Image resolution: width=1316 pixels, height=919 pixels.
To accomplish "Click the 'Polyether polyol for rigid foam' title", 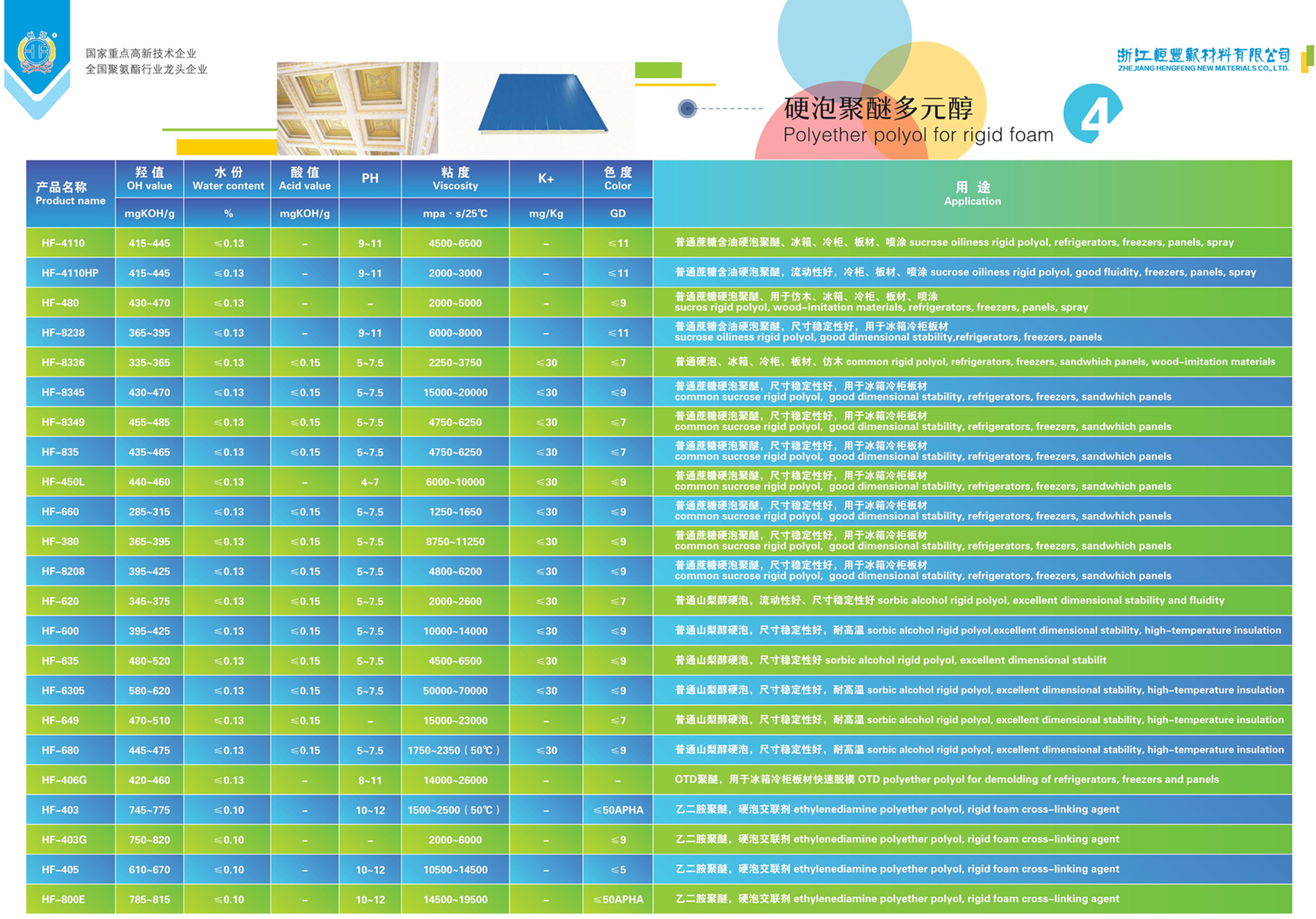I will click(917, 135).
